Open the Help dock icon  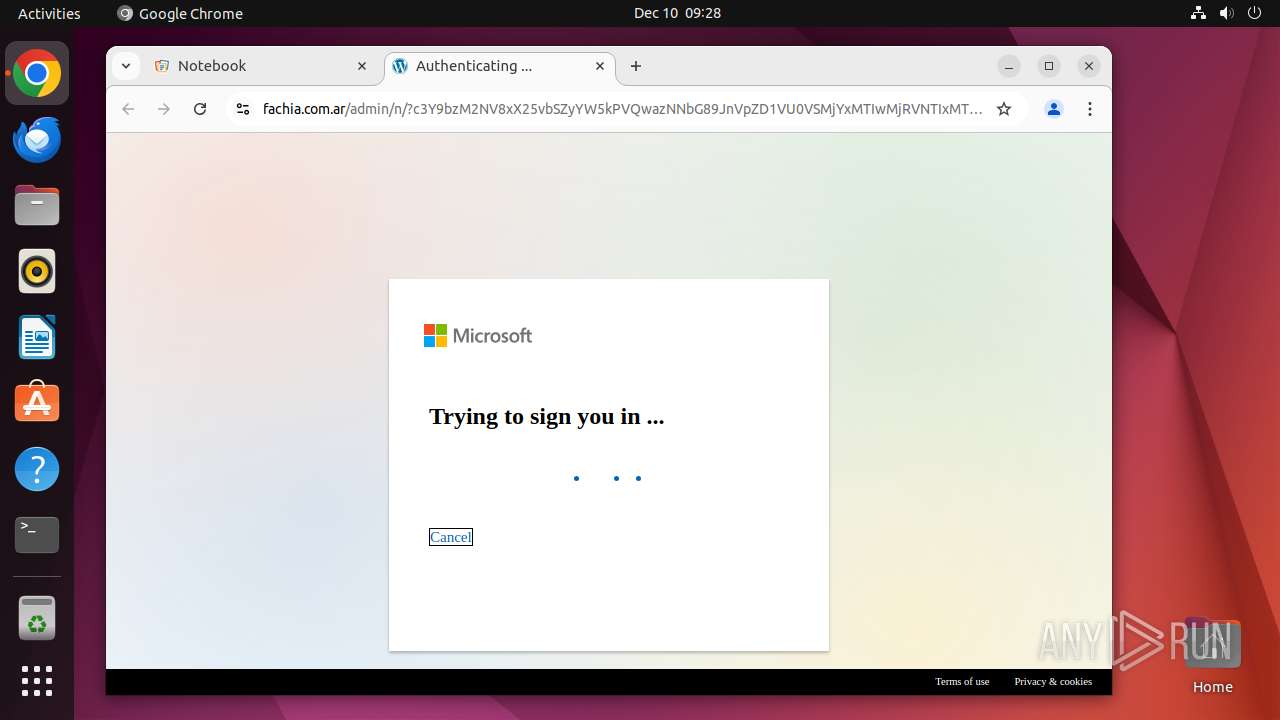37,469
